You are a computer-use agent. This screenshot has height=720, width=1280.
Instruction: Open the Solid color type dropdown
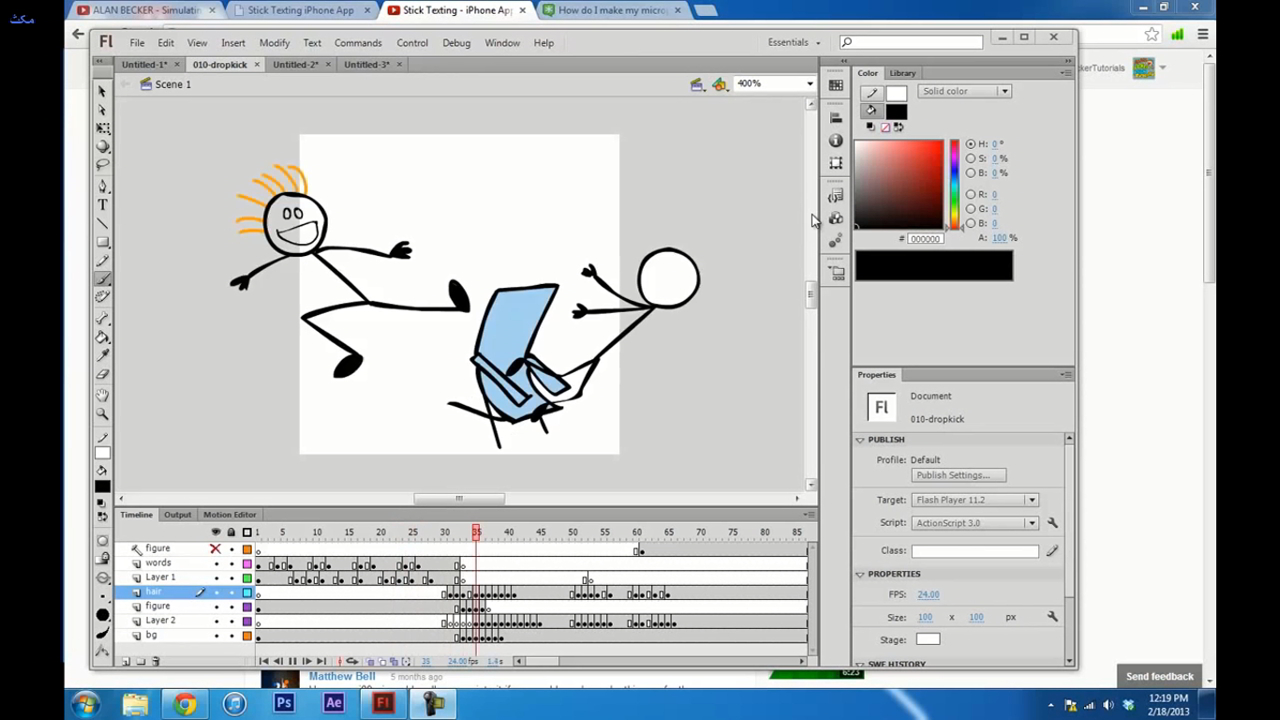[x=965, y=91]
